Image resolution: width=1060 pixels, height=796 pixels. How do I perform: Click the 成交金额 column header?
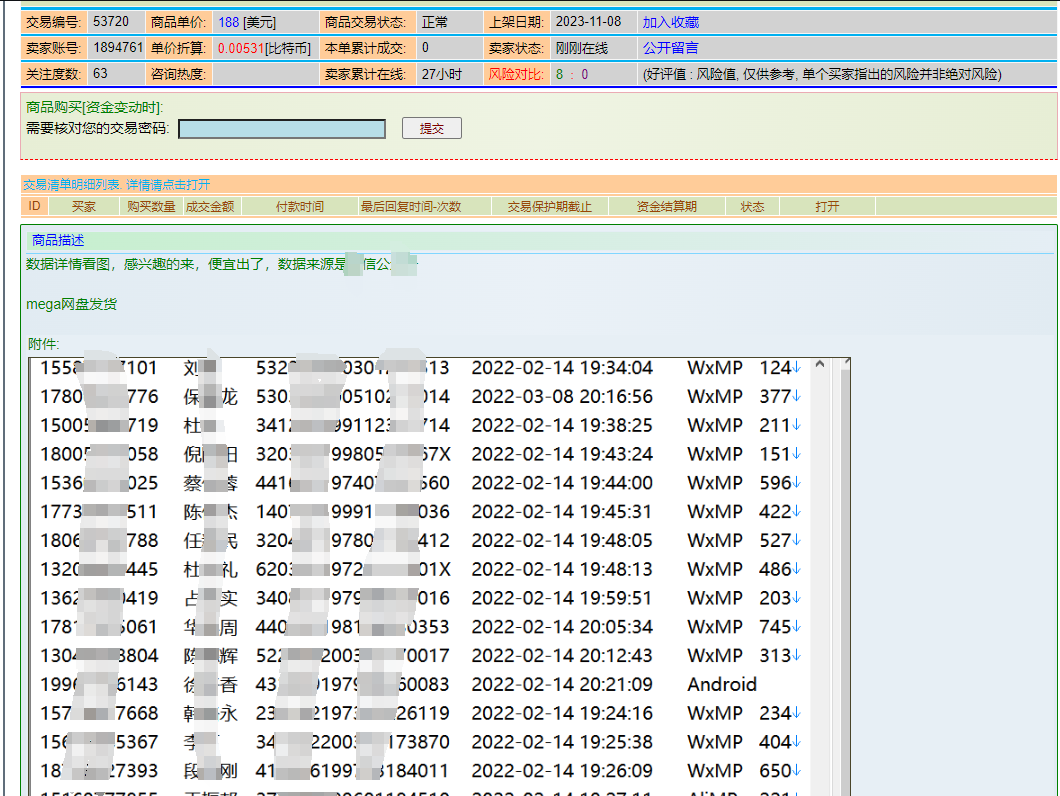coord(210,206)
